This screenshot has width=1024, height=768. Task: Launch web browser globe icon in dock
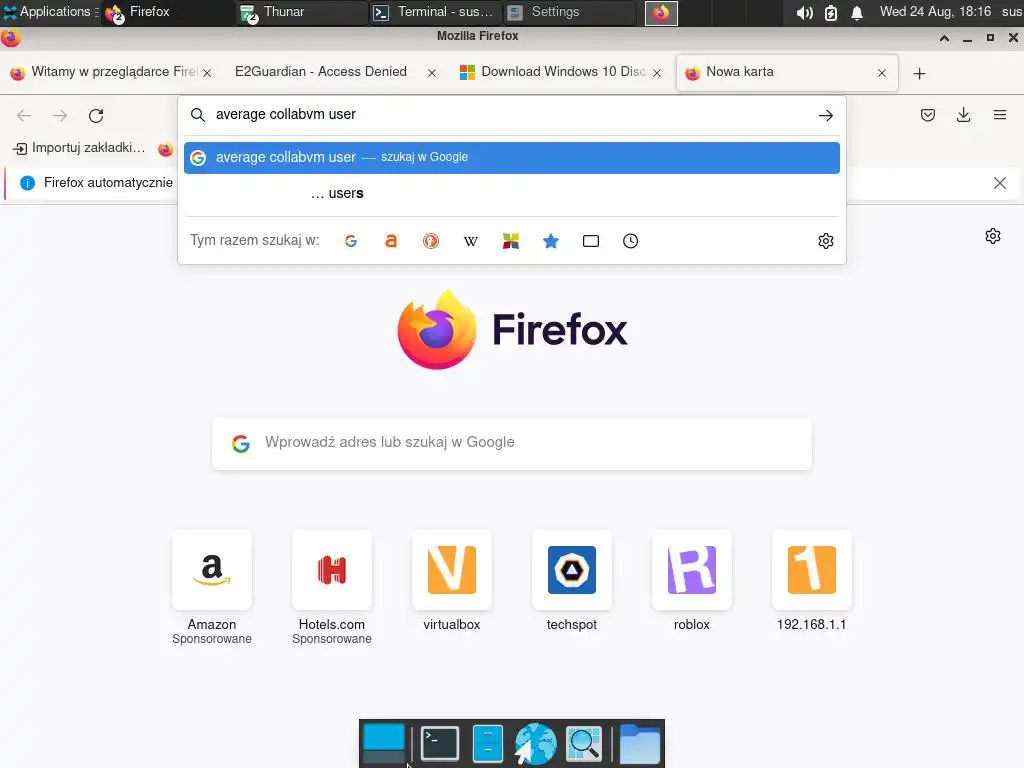pyautogui.click(x=535, y=744)
